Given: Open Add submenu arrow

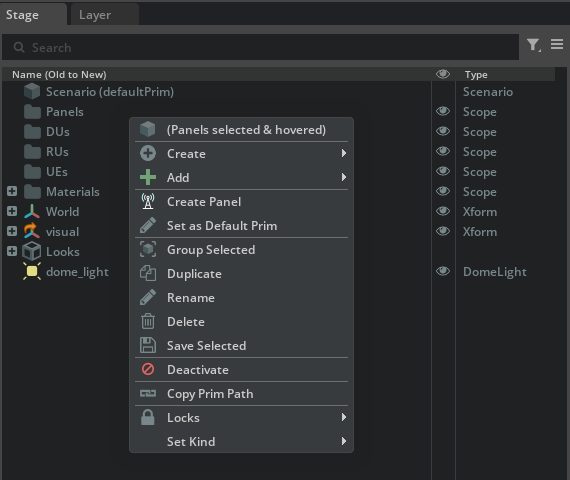Looking at the screenshot, I should click(344, 177).
